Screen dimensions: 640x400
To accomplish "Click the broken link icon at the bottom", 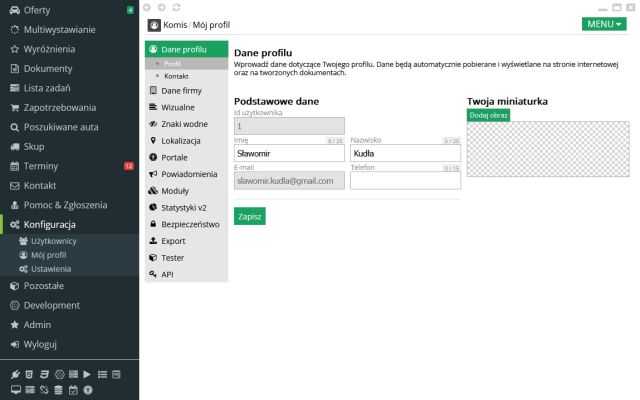I will click(44, 389).
